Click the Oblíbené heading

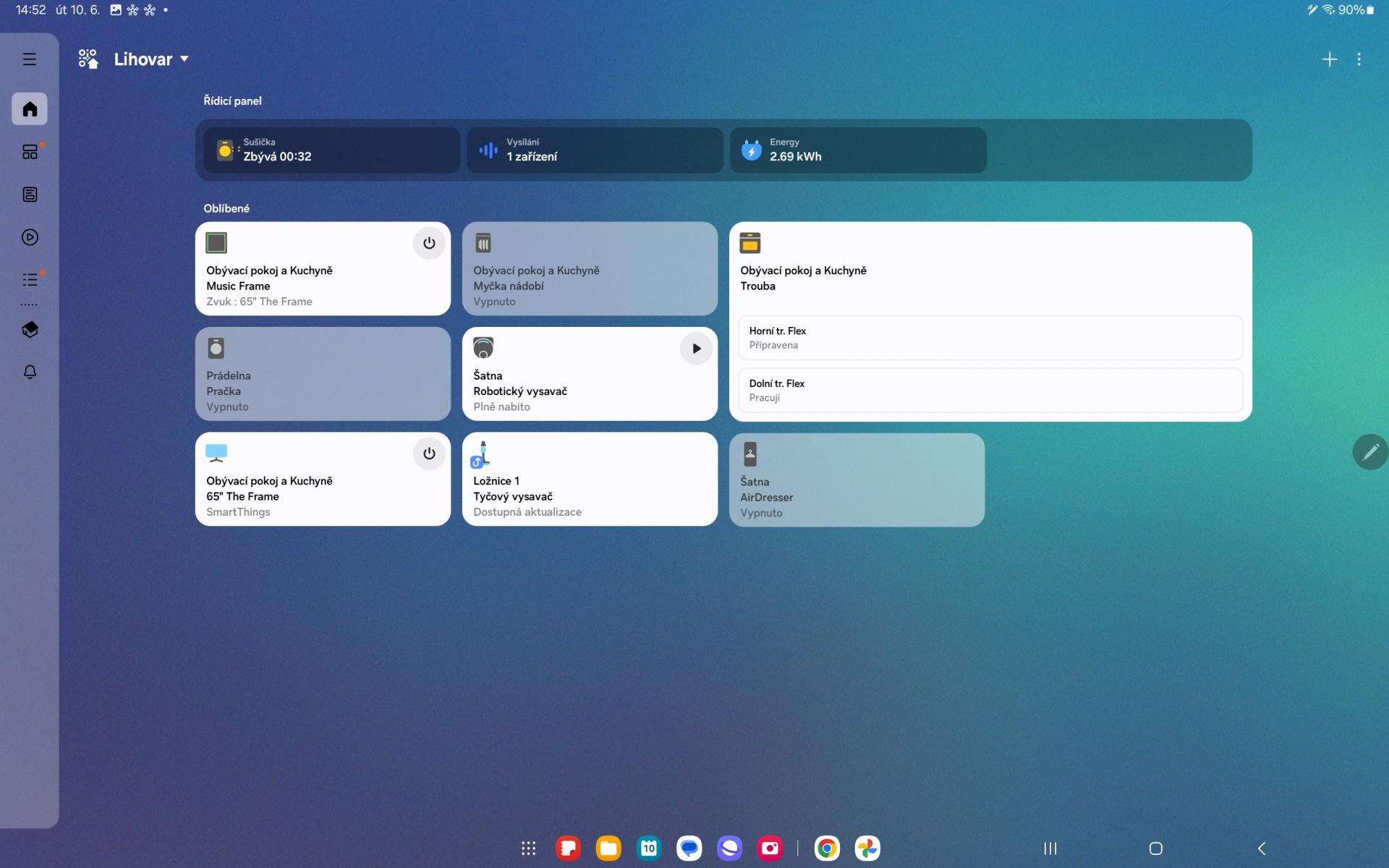point(226,208)
